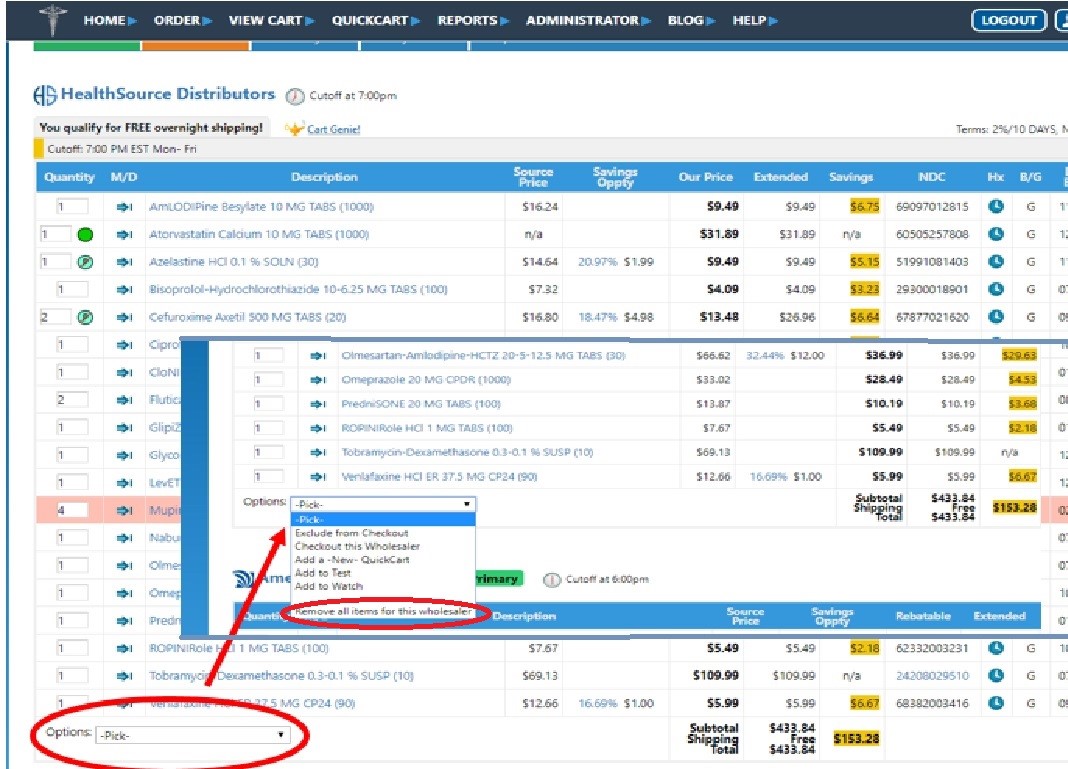Open history clock icon for Bisoprolol-Hydrochlorothiazide

996,289
